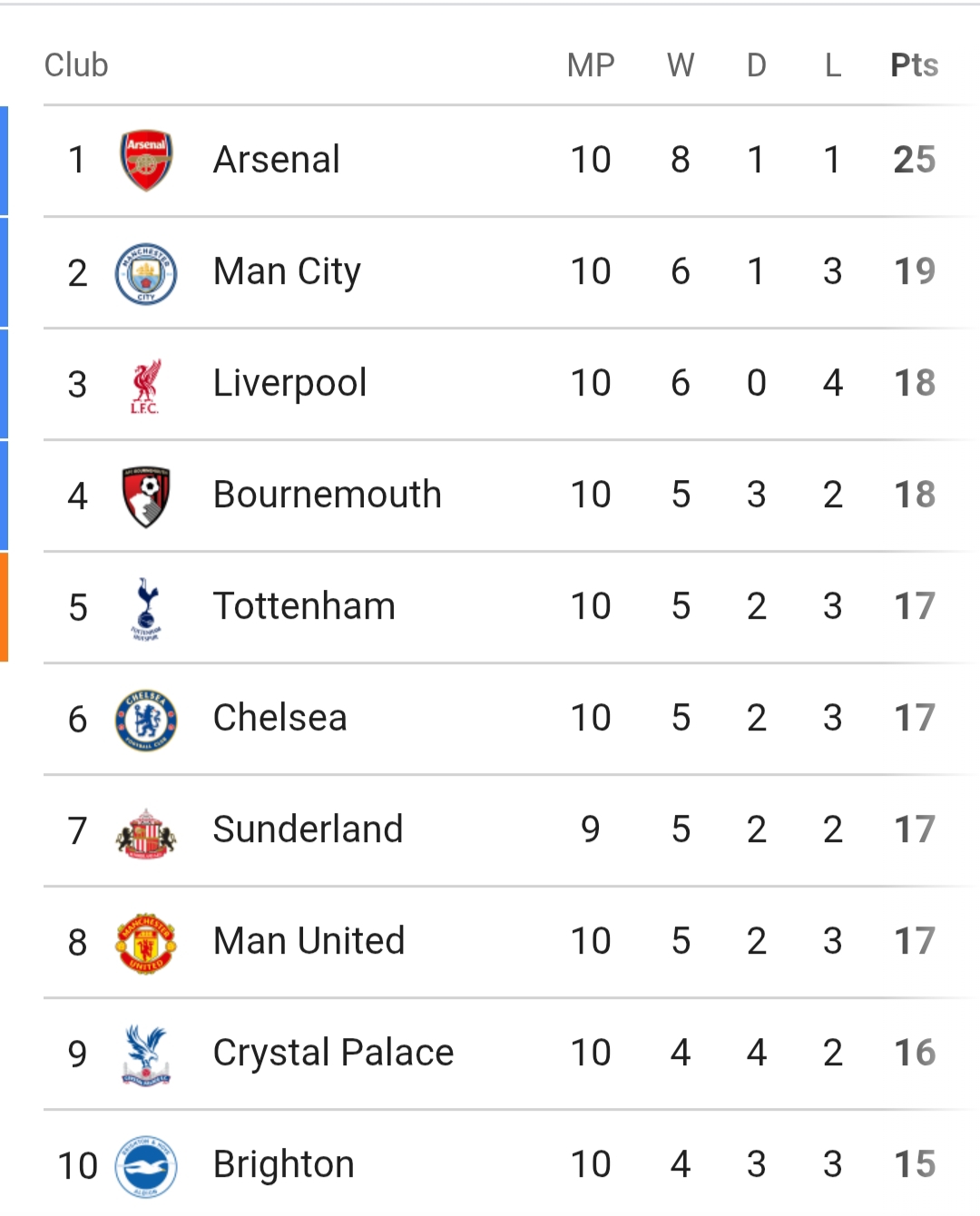Click Arsenal's 25 points value
The image size is (980, 1216).
click(914, 160)
